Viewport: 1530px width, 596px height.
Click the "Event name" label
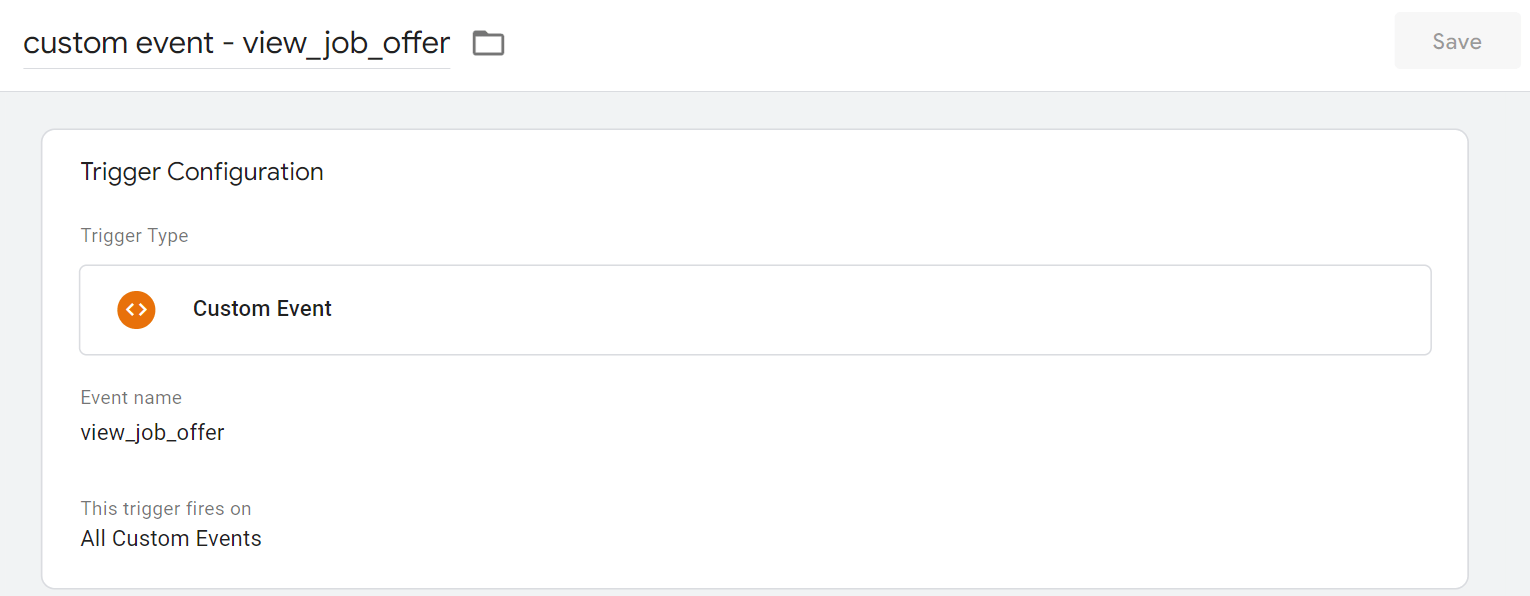click(x=131, y=398)
